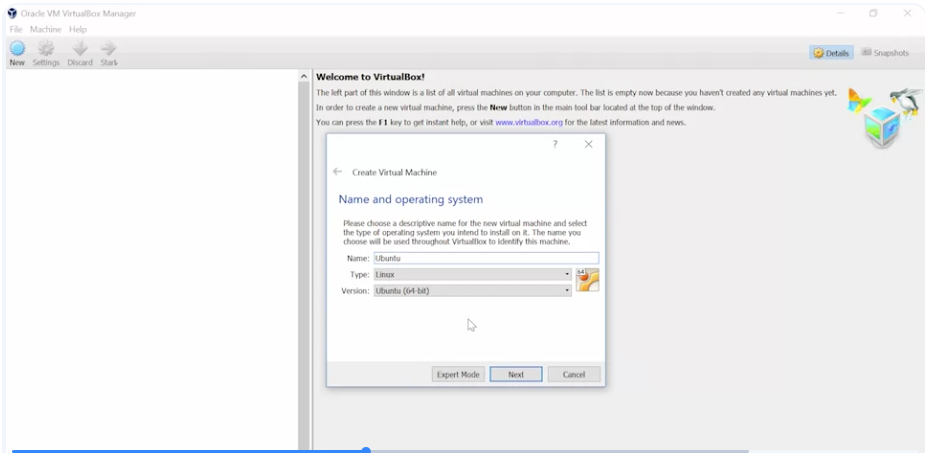The height and width of the screenshot is (453, 925).
Task: Open the Help menu
Action: pyautogui.click(x=78, y=29)
